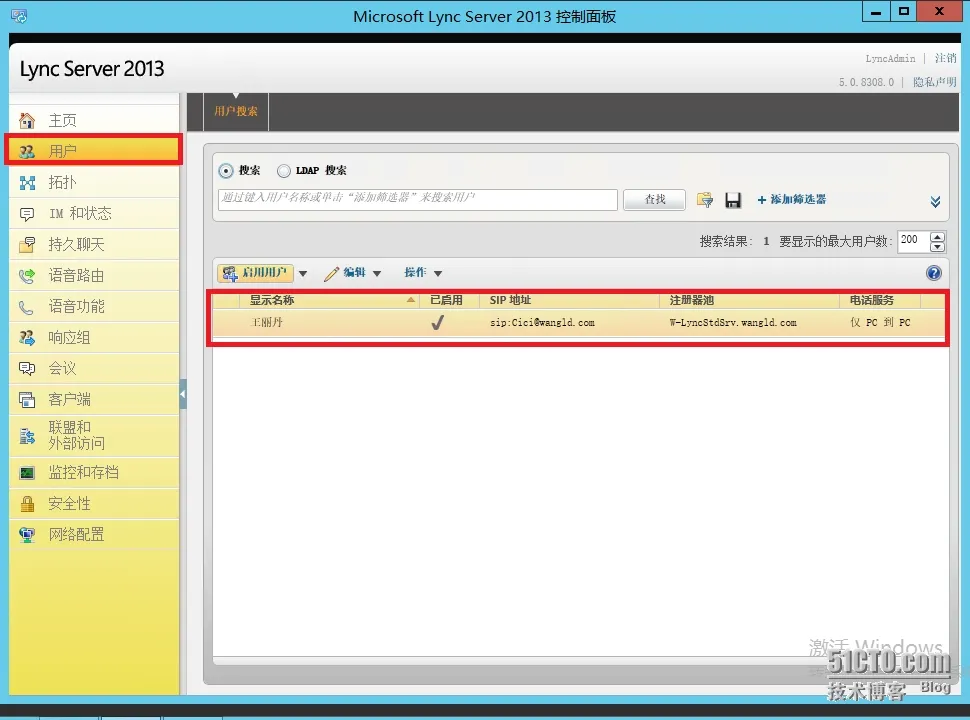The width and height of the screenshot is (970, 720).
Task: Click the 语音功能 handset icon
Action: coord(27,307)
